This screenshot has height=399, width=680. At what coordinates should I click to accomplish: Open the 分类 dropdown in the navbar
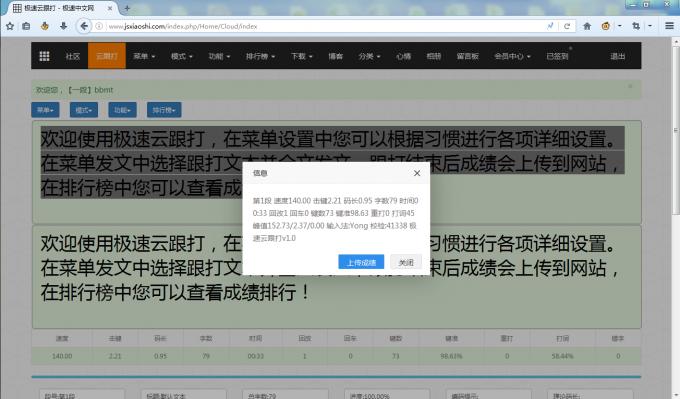[369, 56]
